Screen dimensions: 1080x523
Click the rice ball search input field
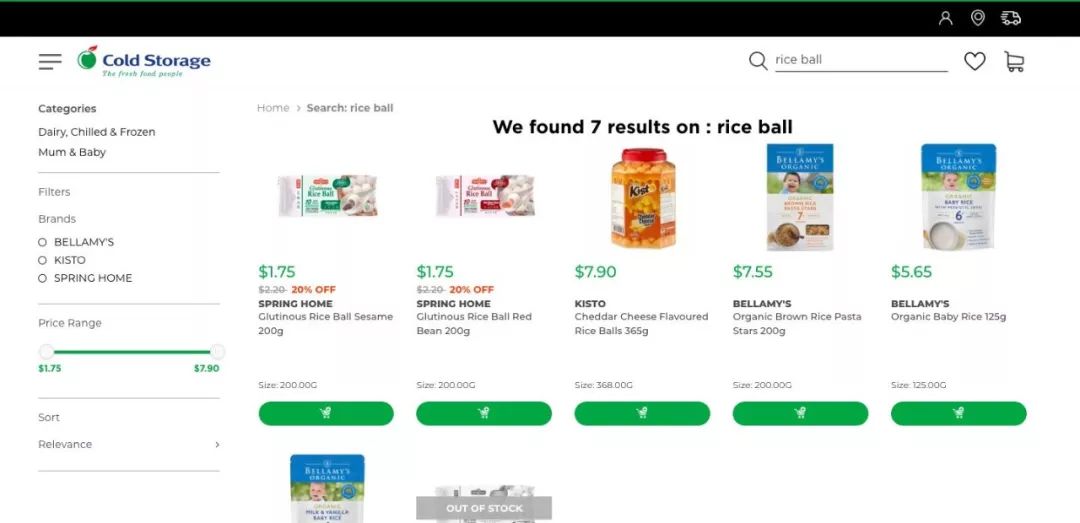coord(861,60)
